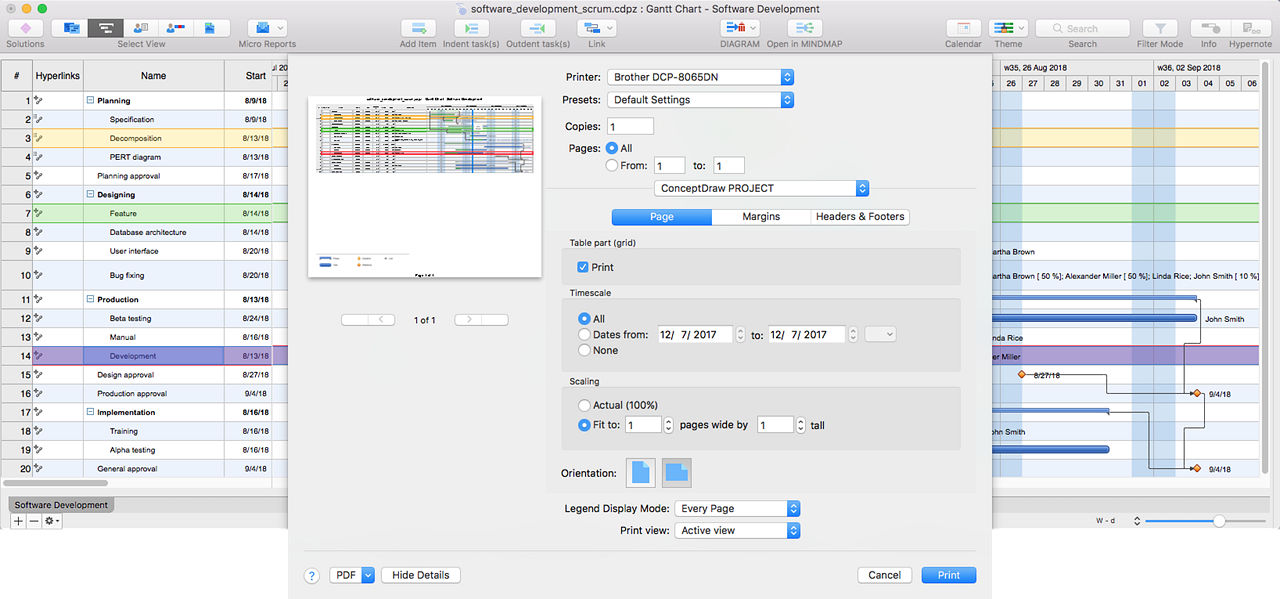Viewport: 1280px width, 599px height.
Task: Click the Theme toolbar icon
Action: point(1008,28)
